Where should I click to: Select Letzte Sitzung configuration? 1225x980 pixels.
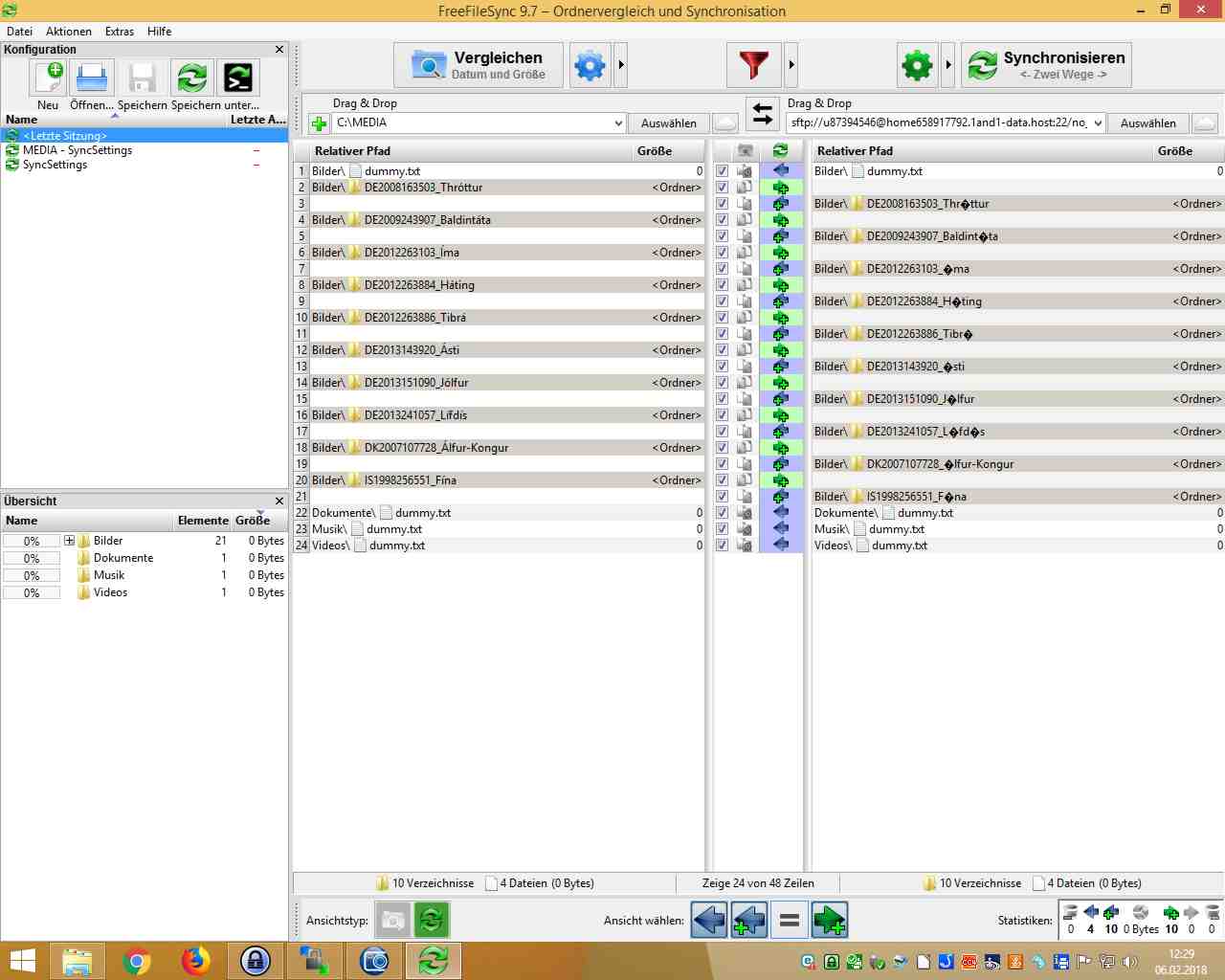(x=144, y=136)
